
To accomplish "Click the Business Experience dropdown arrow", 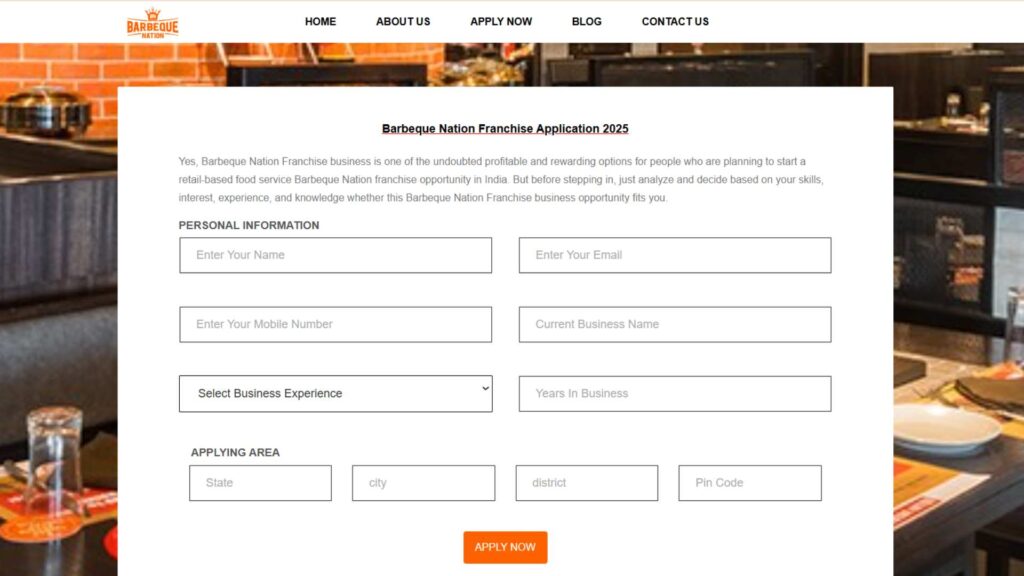I will tap(485, 388).
